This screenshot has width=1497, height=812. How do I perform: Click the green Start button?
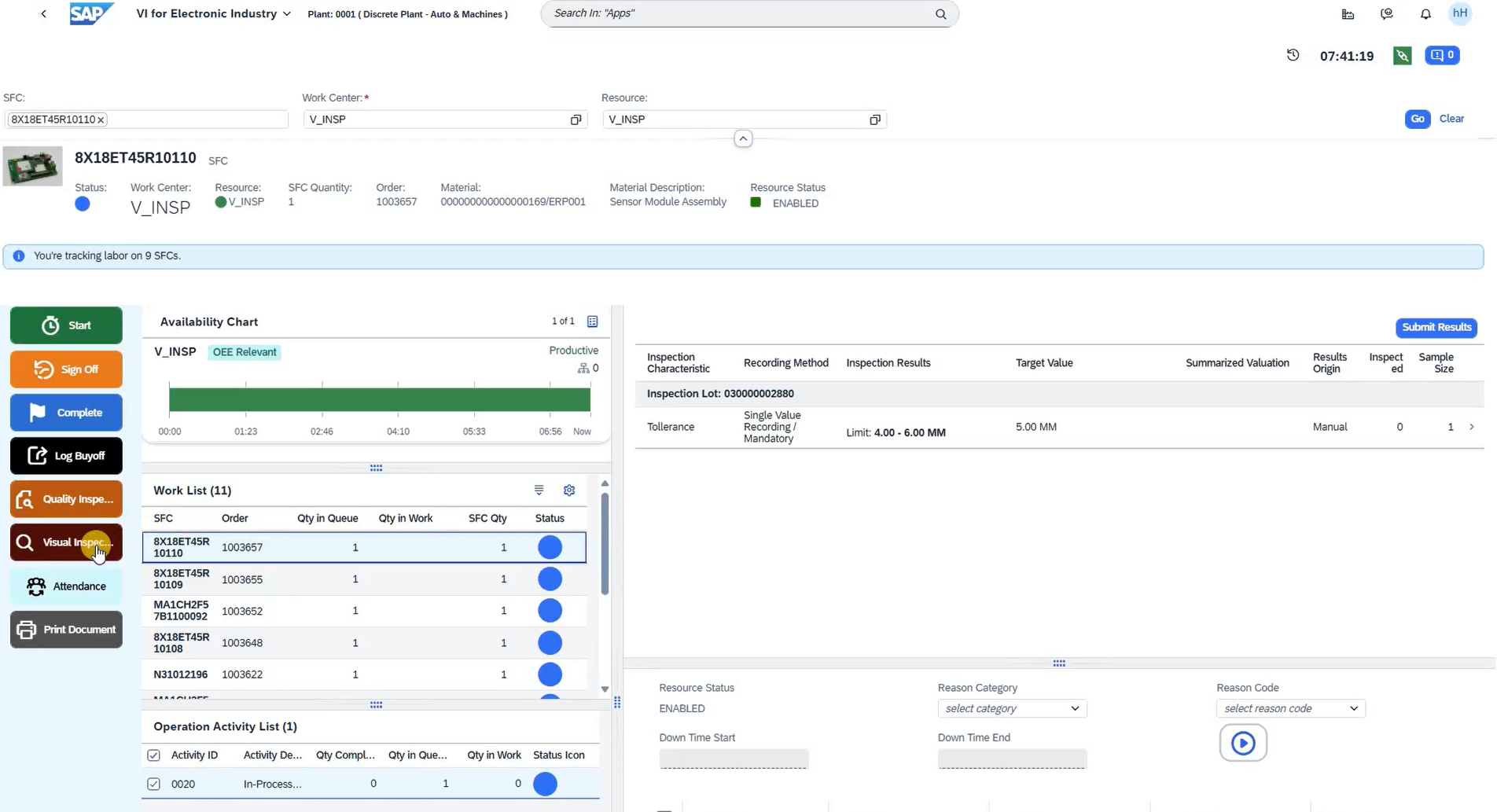point(66,325)
